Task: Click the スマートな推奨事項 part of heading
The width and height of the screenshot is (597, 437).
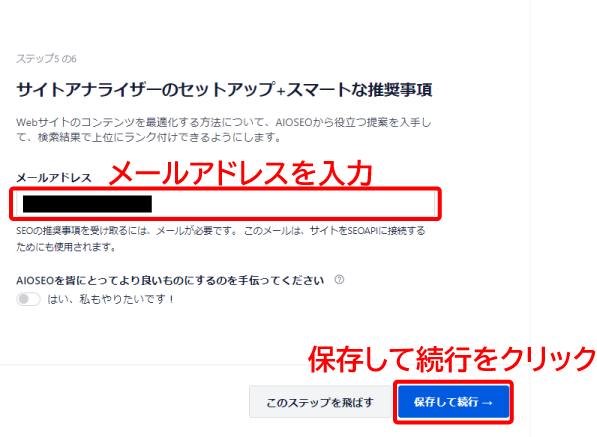Action: click(359, 90)
